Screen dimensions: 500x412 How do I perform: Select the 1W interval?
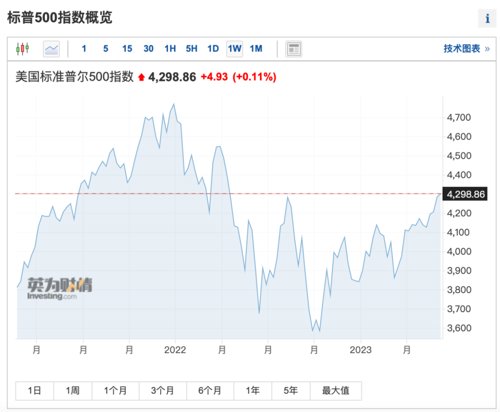click(235, 49)
